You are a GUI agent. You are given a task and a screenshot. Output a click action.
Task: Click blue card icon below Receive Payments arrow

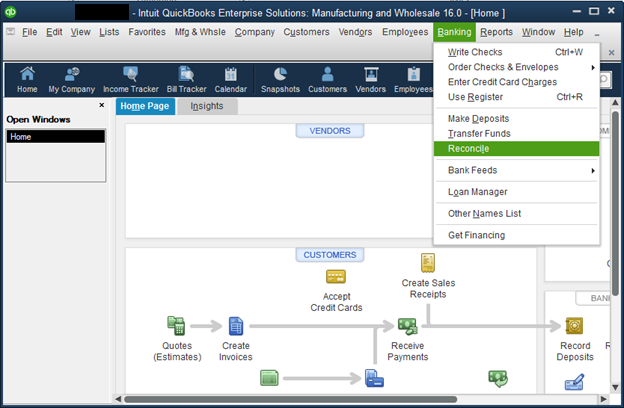374,378
